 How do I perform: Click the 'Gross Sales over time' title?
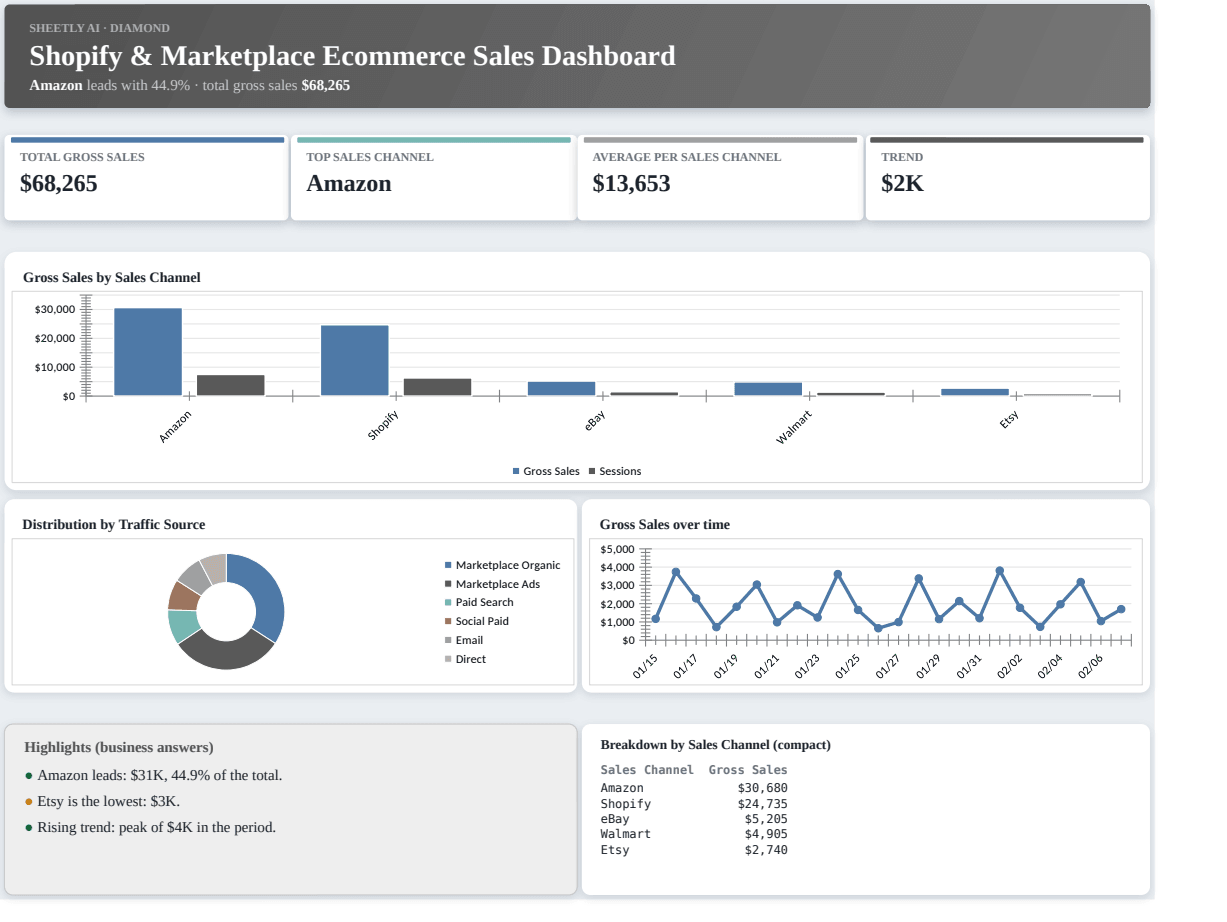tap(665, 525)
